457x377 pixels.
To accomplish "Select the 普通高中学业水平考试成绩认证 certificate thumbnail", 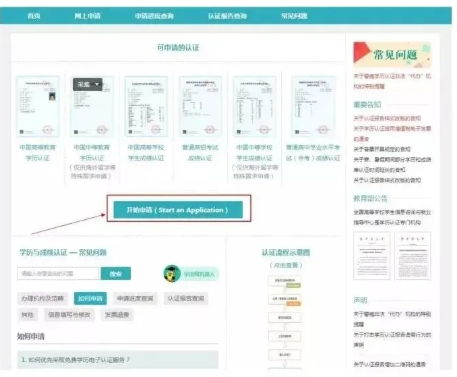I will [313, 106].
